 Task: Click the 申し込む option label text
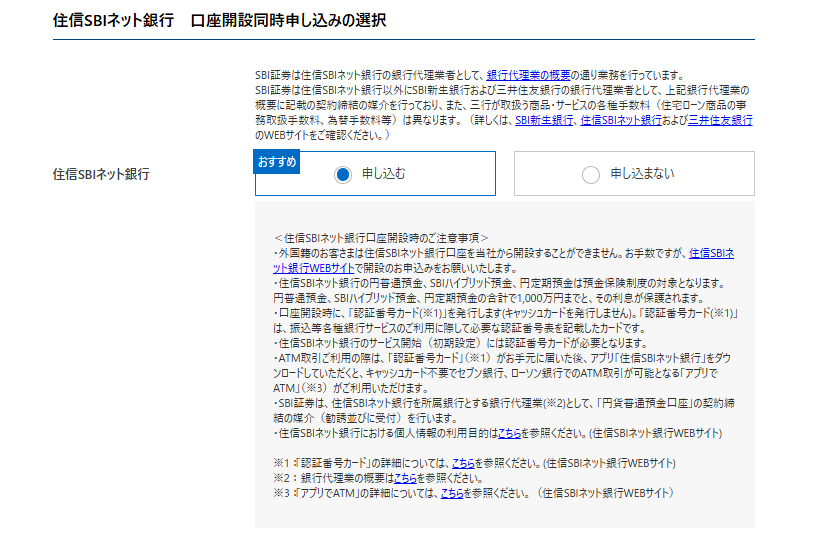tap(383, 174)
